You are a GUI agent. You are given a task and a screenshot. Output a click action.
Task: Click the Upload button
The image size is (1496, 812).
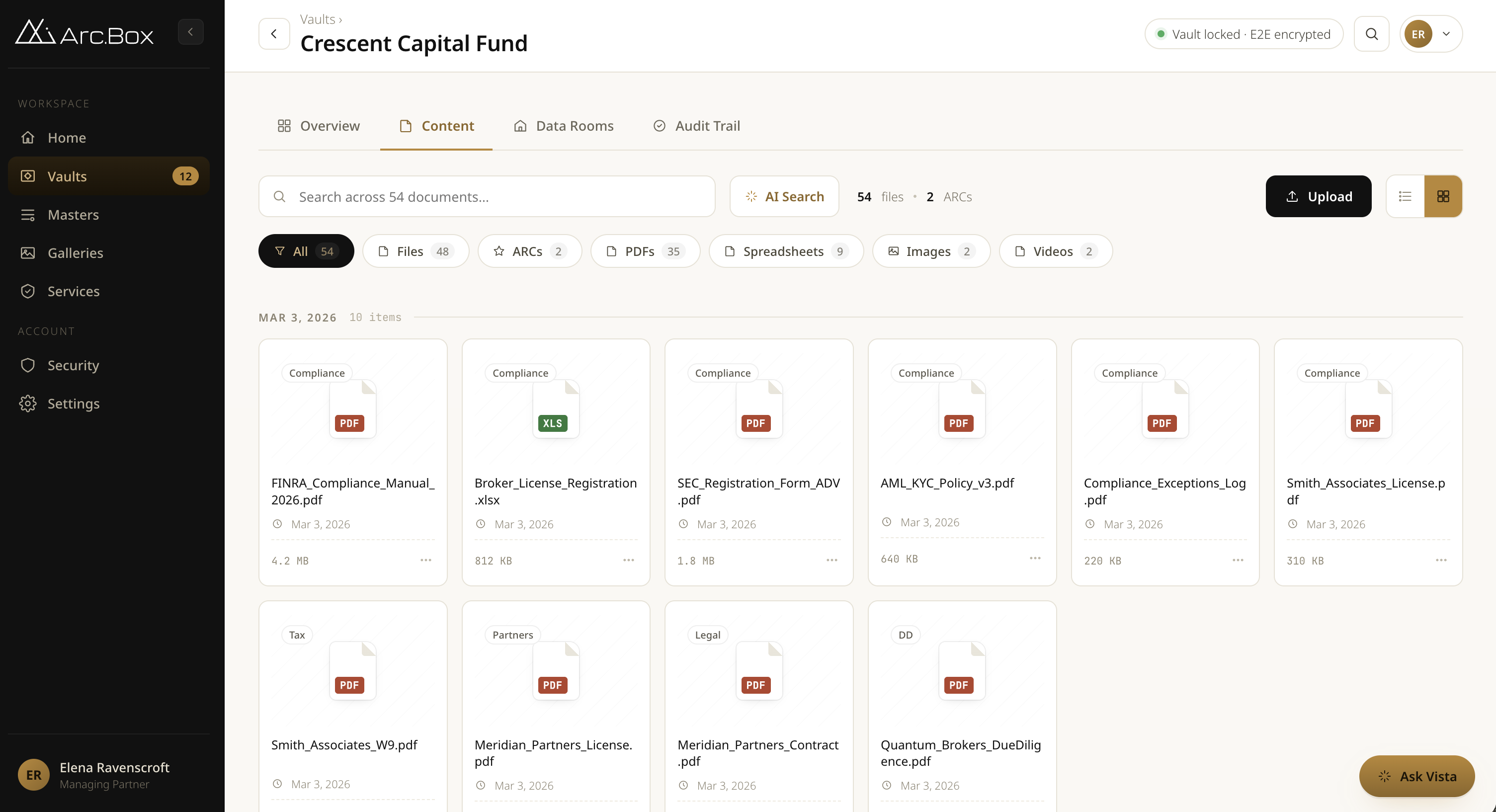click(1318, 196)
